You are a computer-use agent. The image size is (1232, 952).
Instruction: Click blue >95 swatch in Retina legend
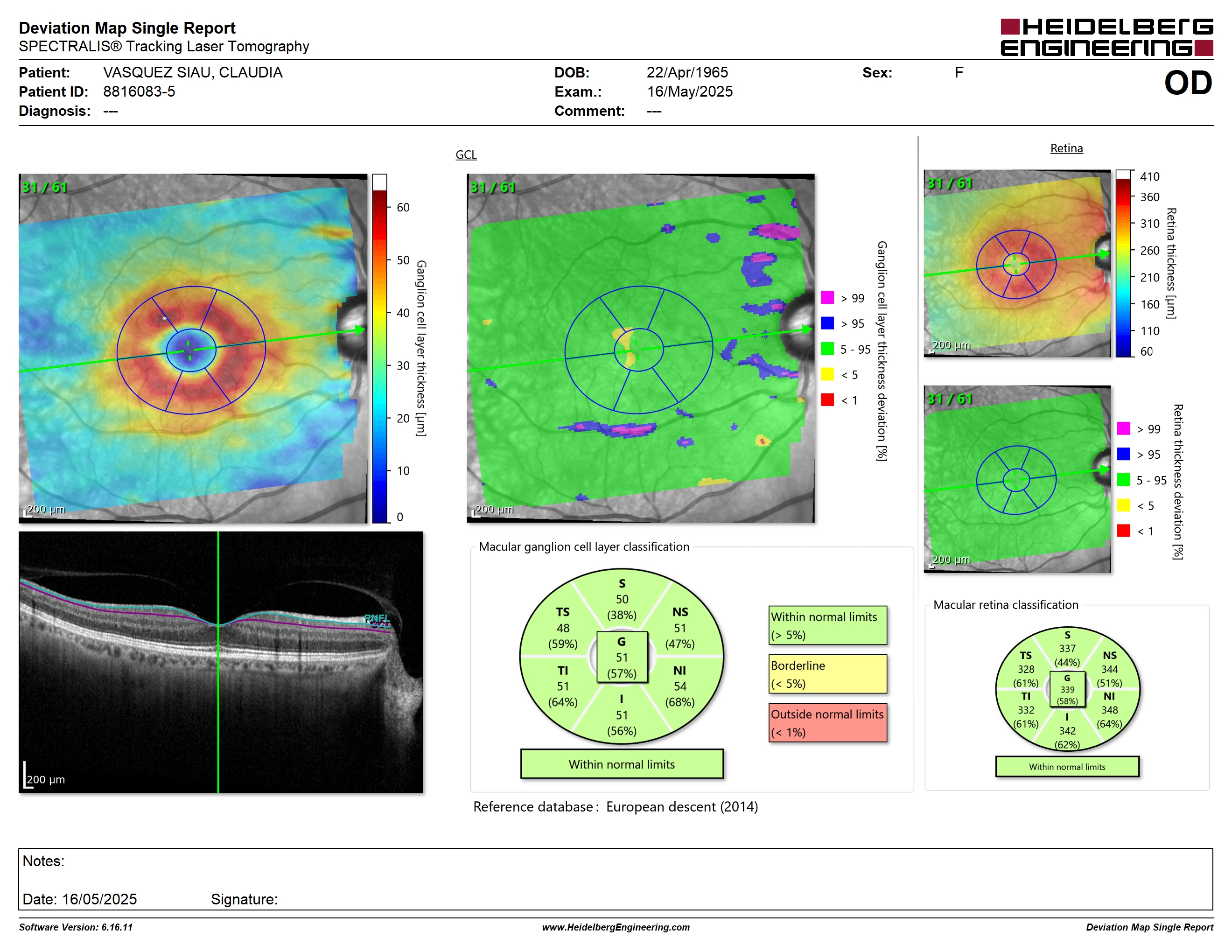pyautogui.click(x=1123, y=454)
